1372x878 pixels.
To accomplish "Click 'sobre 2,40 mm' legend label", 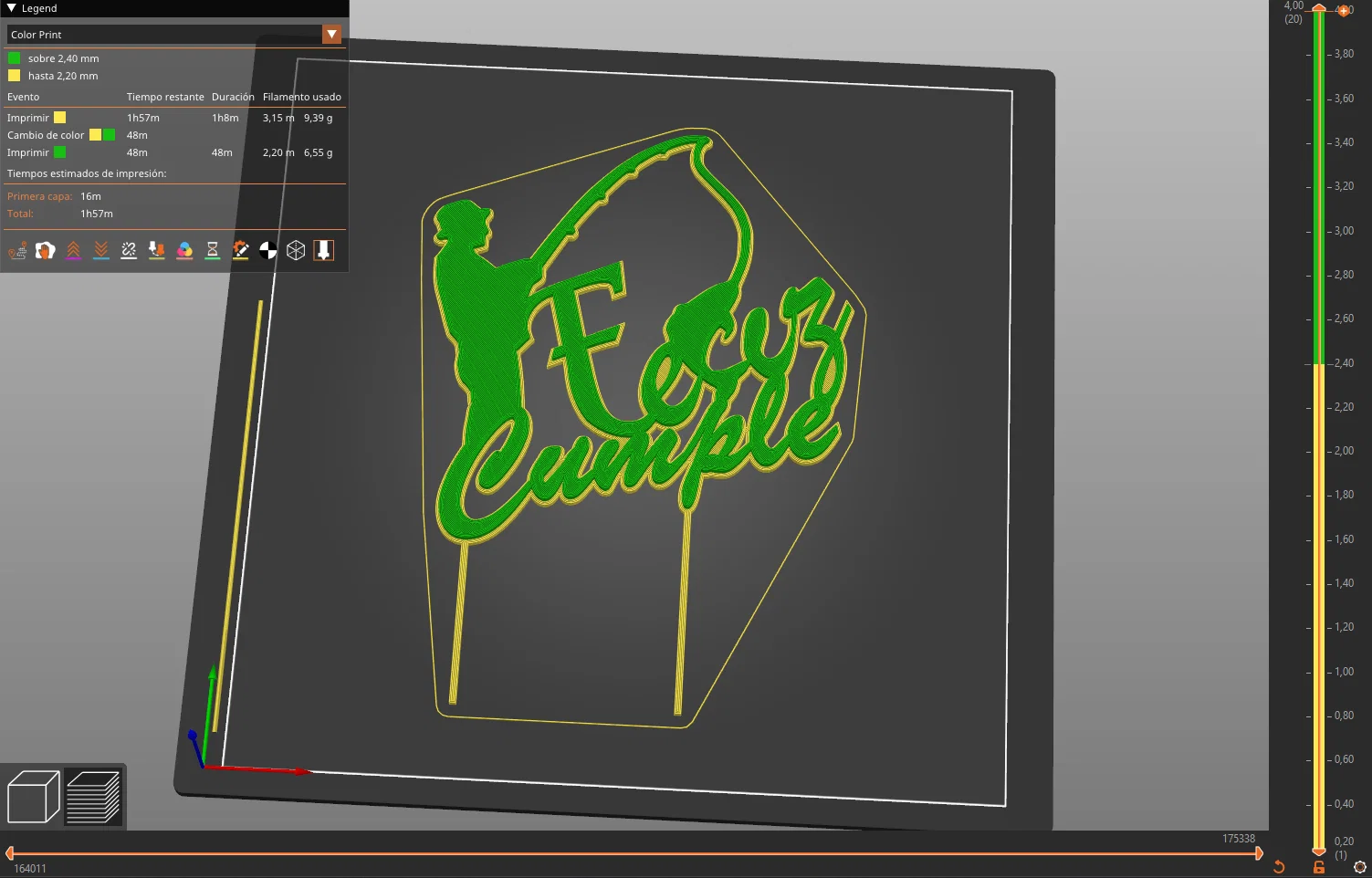I will pyautogui.click(x=64, y=58).
